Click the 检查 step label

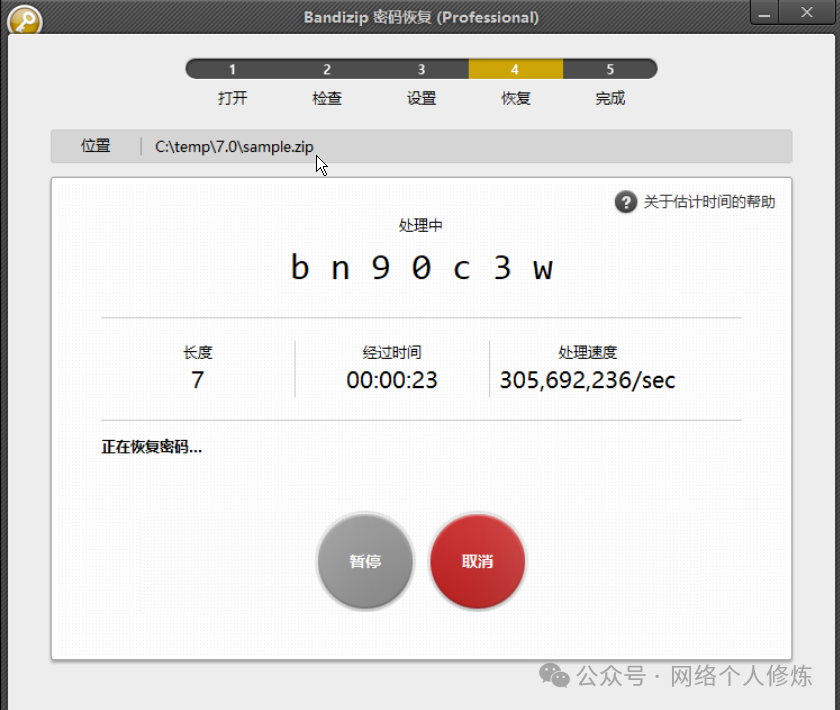pos(327,98)
